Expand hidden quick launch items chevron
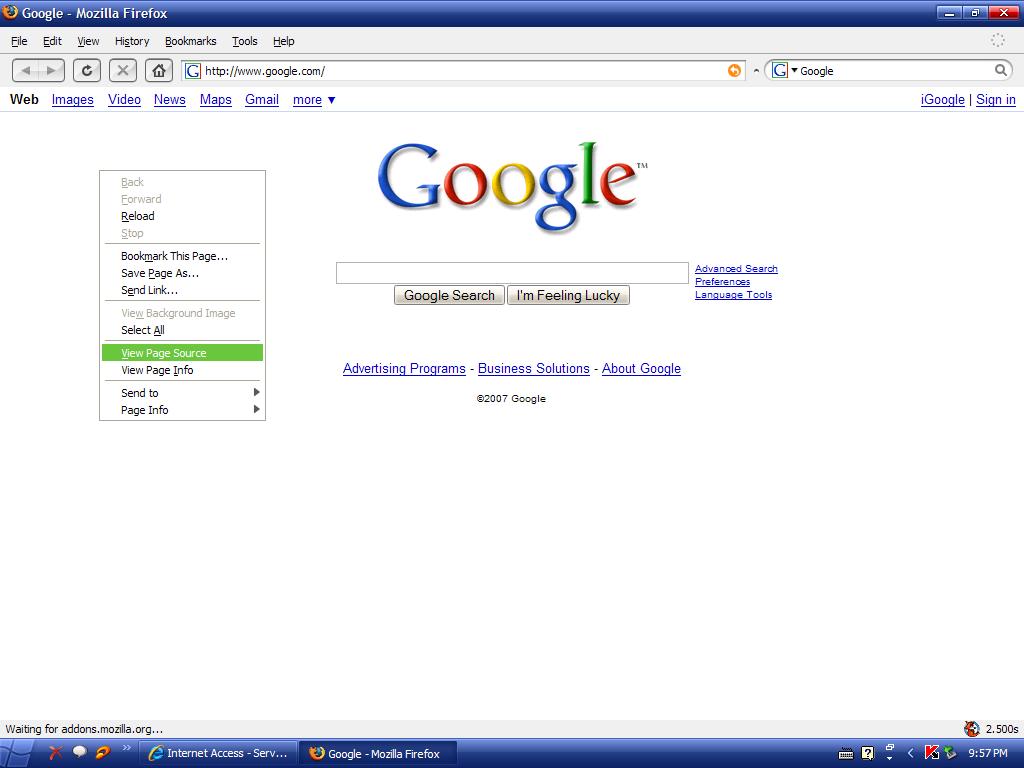The image size is (1024, 768). (126, 748)
